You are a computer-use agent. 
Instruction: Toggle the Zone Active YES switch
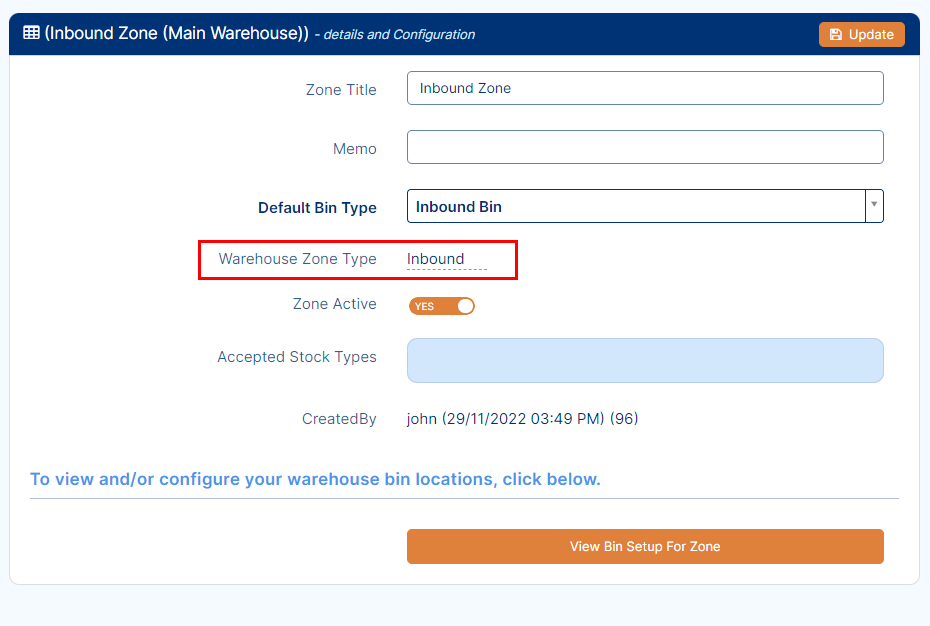[x=442, y=306]
